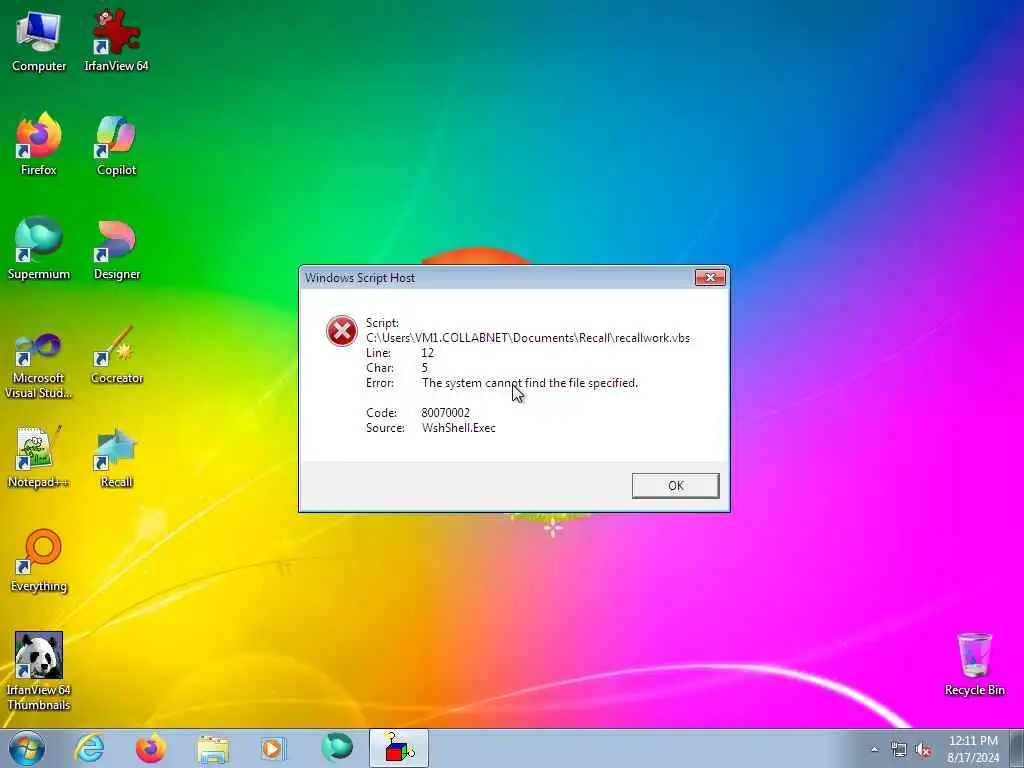
Task: Open Windows Explorer folder from the taskbar
Action: 213,748
